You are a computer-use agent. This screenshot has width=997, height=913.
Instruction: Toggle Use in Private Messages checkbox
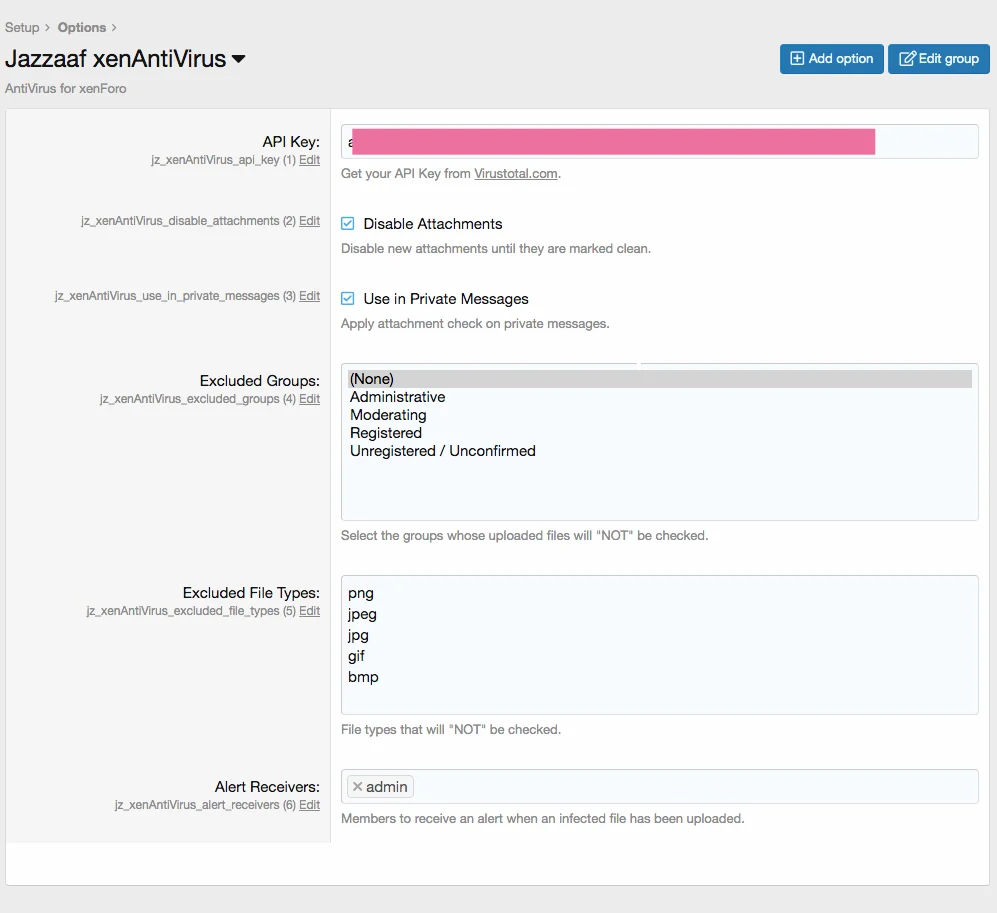click(x=350, y=298)
